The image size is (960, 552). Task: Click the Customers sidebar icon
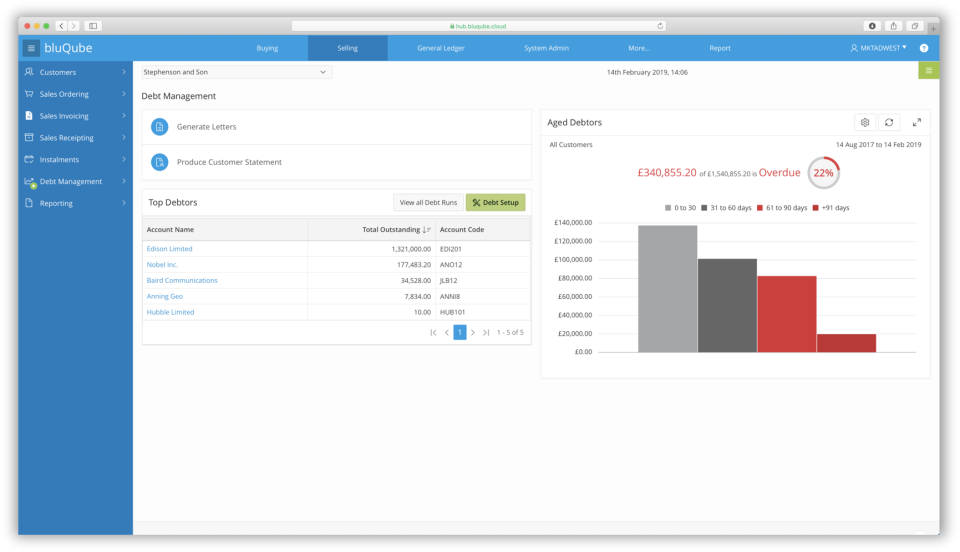coord(29,72)
